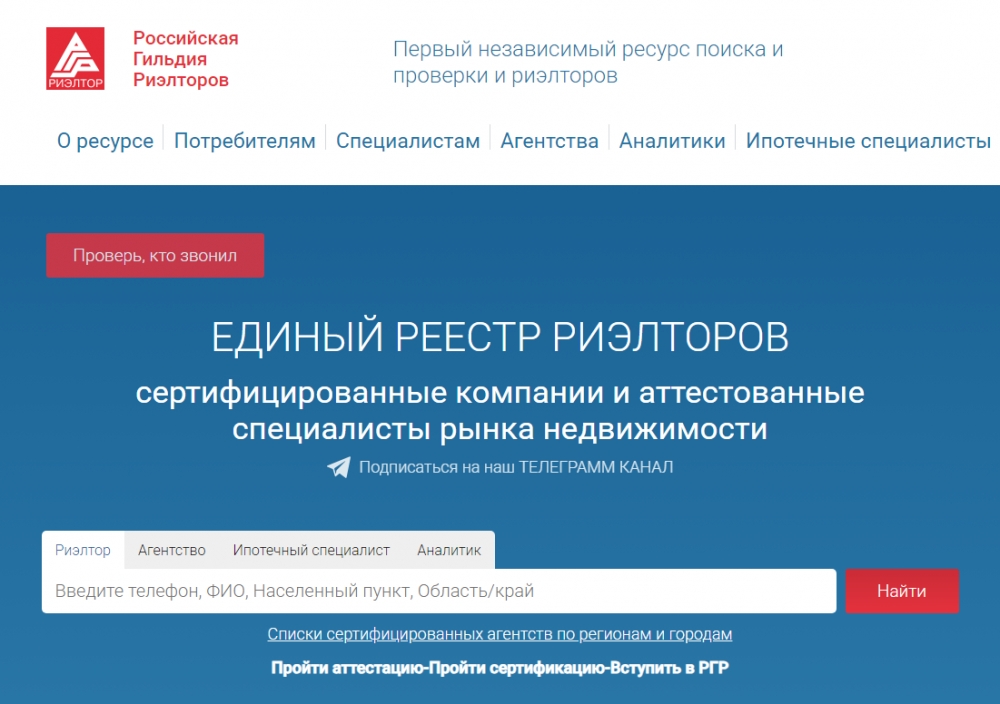
Task: Open the Аналитики section
Action: coord(674,141)
